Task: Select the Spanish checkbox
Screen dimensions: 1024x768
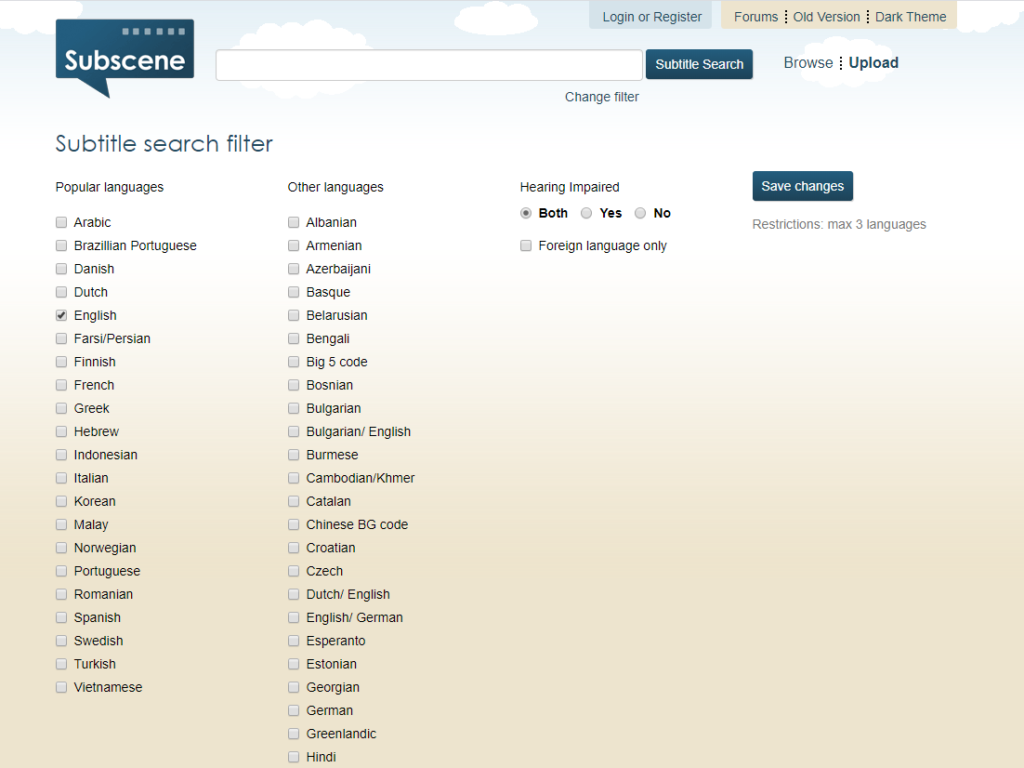Action: [61, 618]
